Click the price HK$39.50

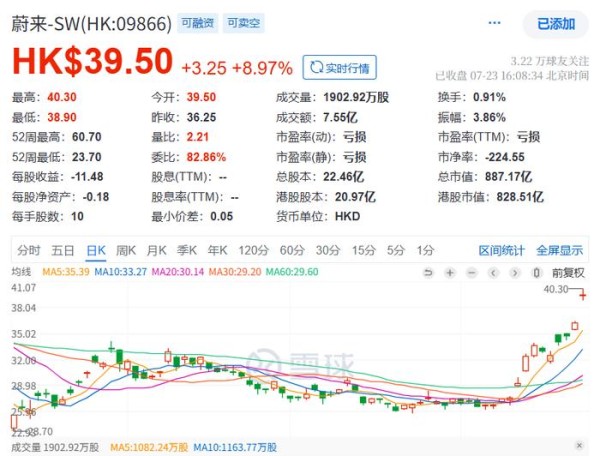point(93,60)
